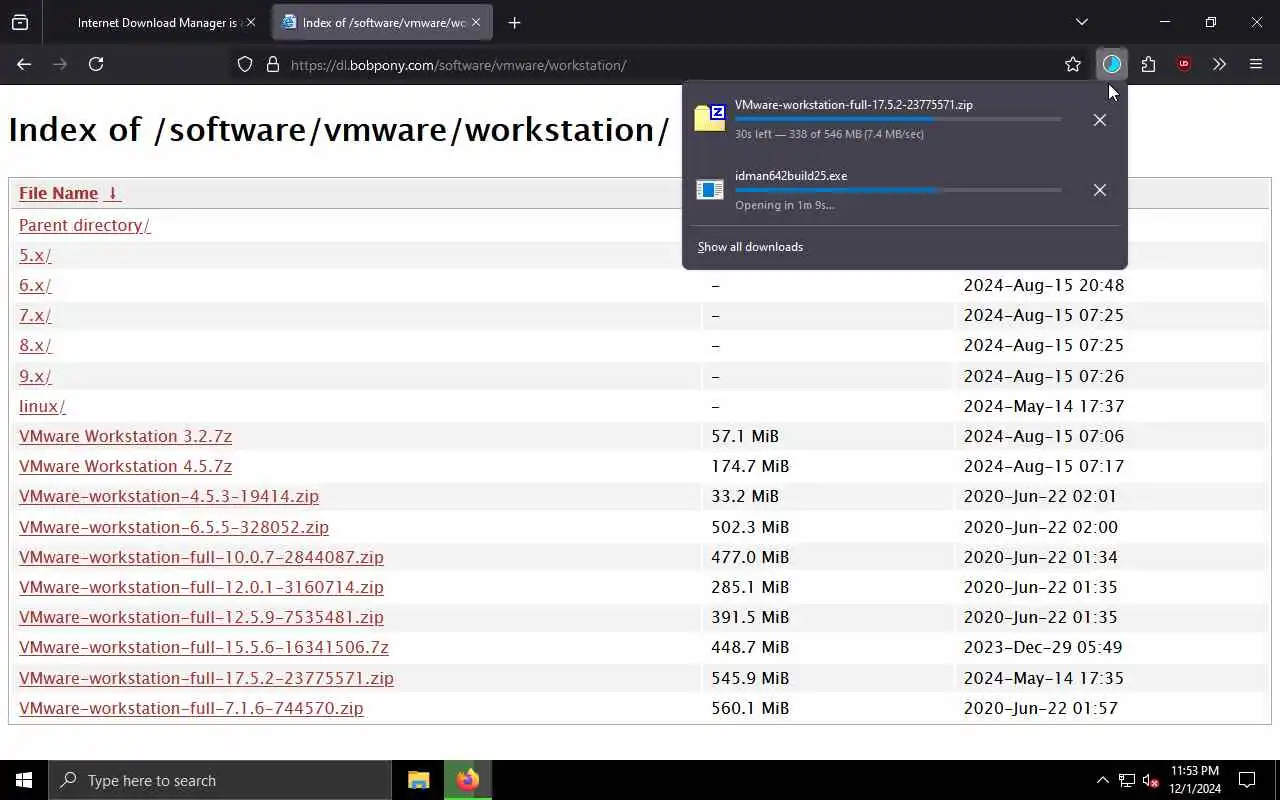Close the Index of /software/vmware tab
Screen dimensions: 1280x800
click(x=476, y=22)
